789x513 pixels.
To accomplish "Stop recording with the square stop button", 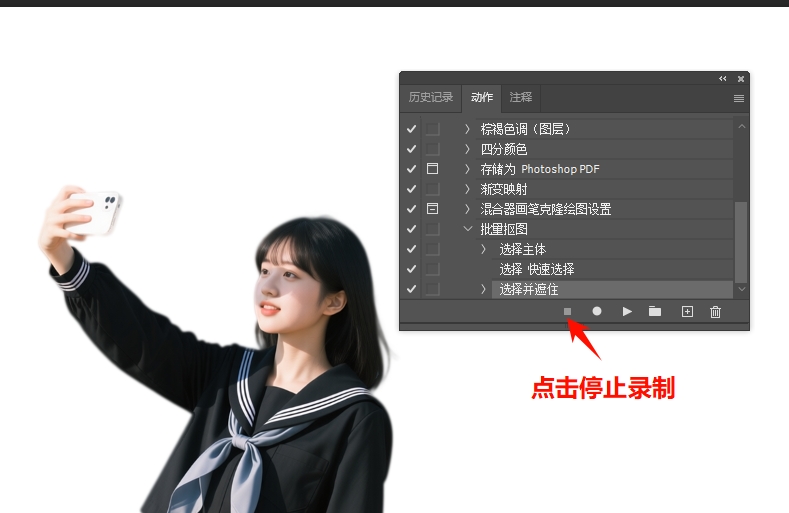I will [x=567, y=312].
